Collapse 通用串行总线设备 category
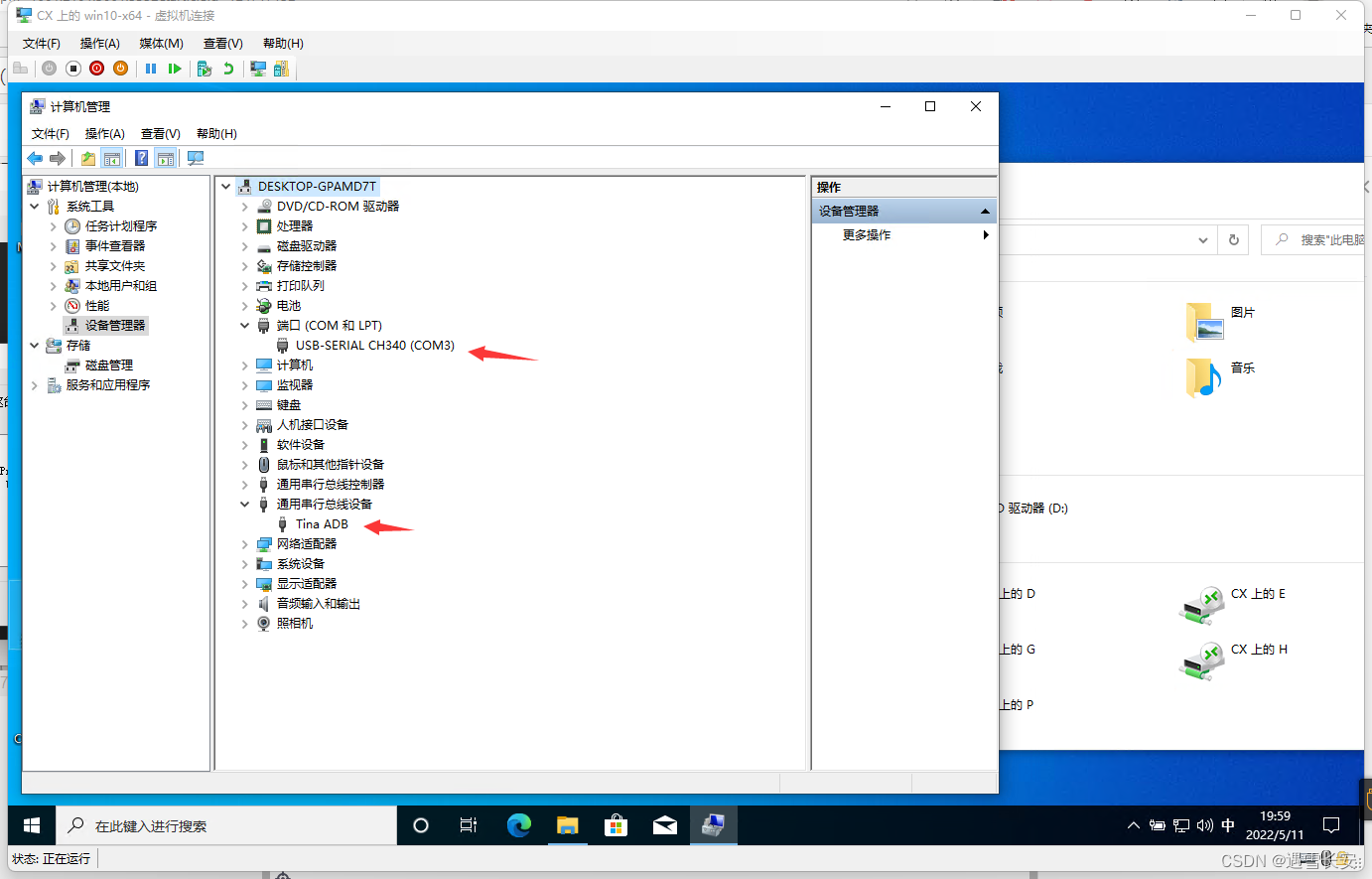 [x=245, y=505]
